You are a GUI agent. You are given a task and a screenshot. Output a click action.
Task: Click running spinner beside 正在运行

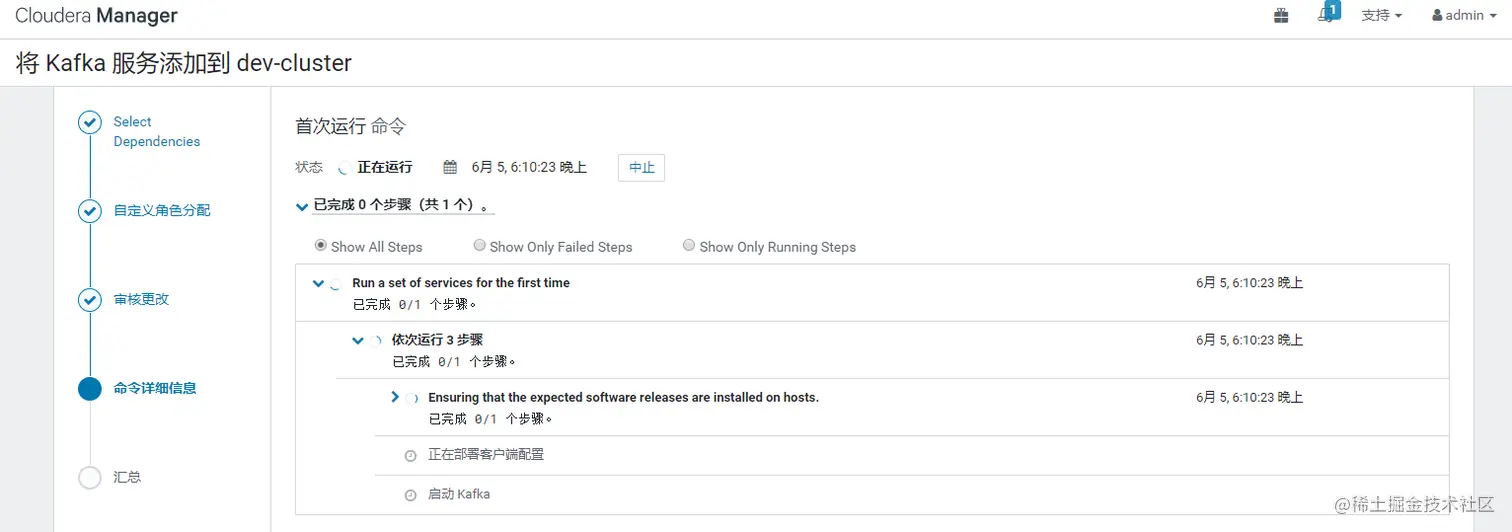point(345,168)
